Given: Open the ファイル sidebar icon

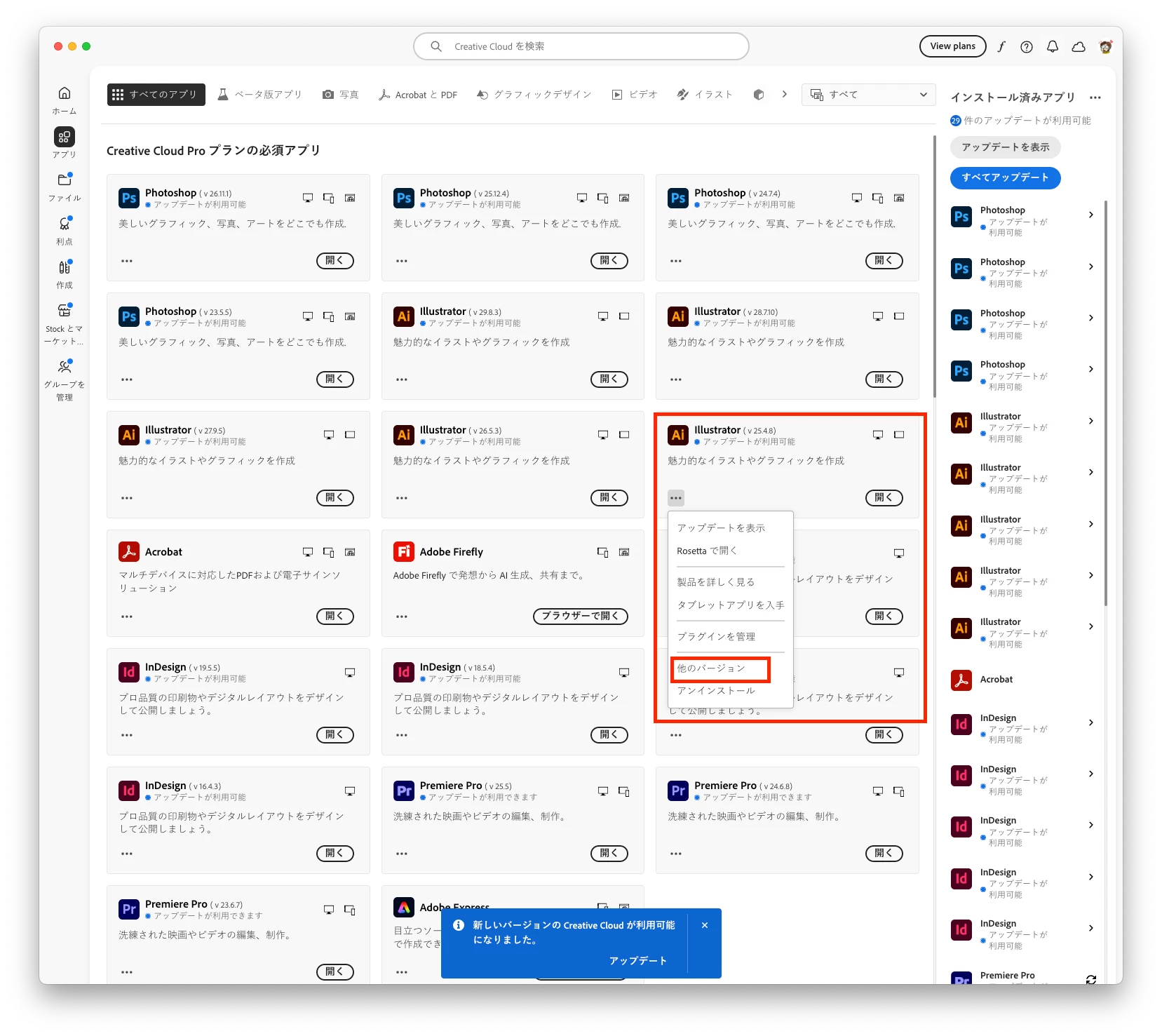Looking at the screenshot, I should [x=65, y=180].
